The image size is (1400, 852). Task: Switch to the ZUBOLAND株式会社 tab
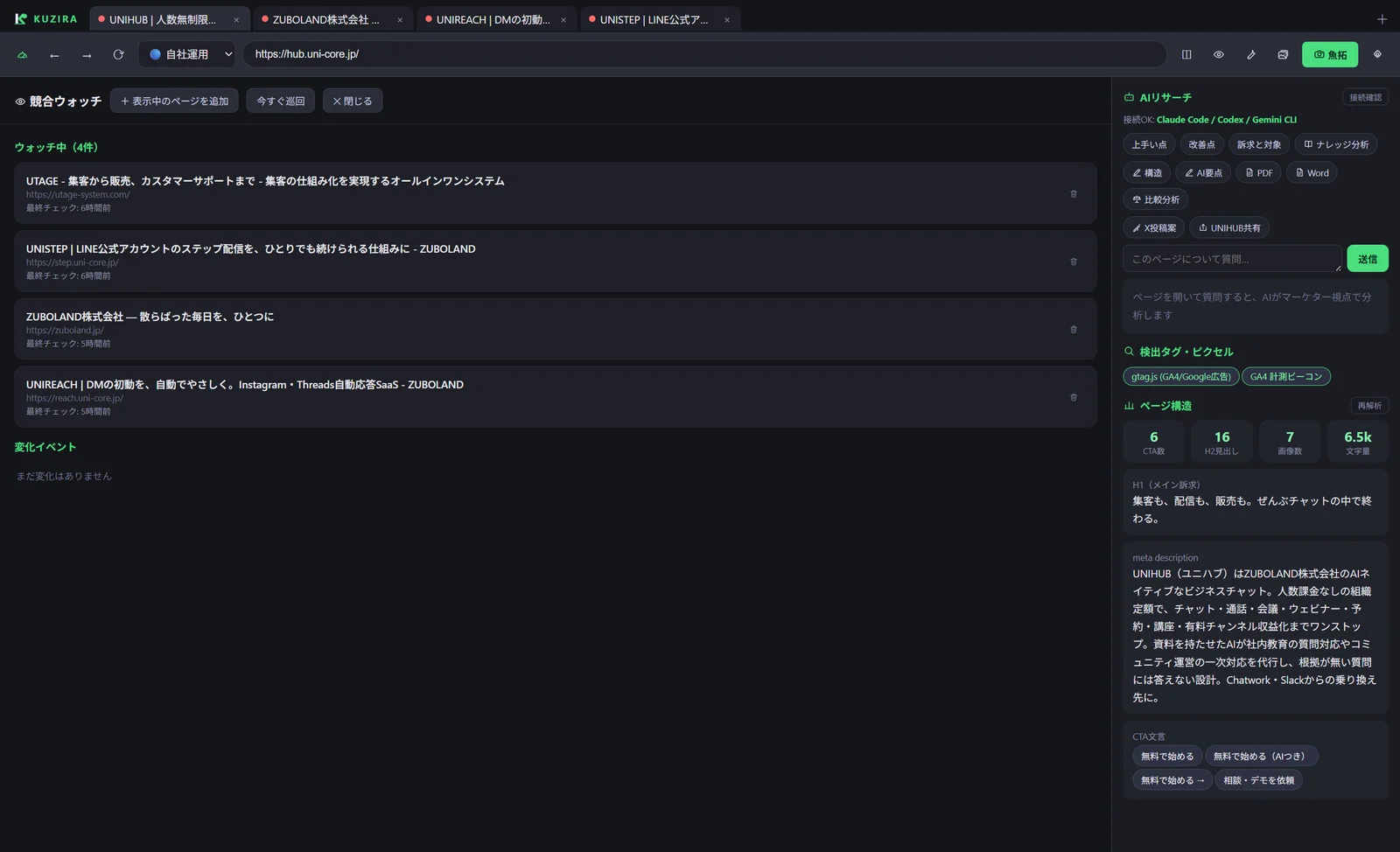tap(332, 19)
